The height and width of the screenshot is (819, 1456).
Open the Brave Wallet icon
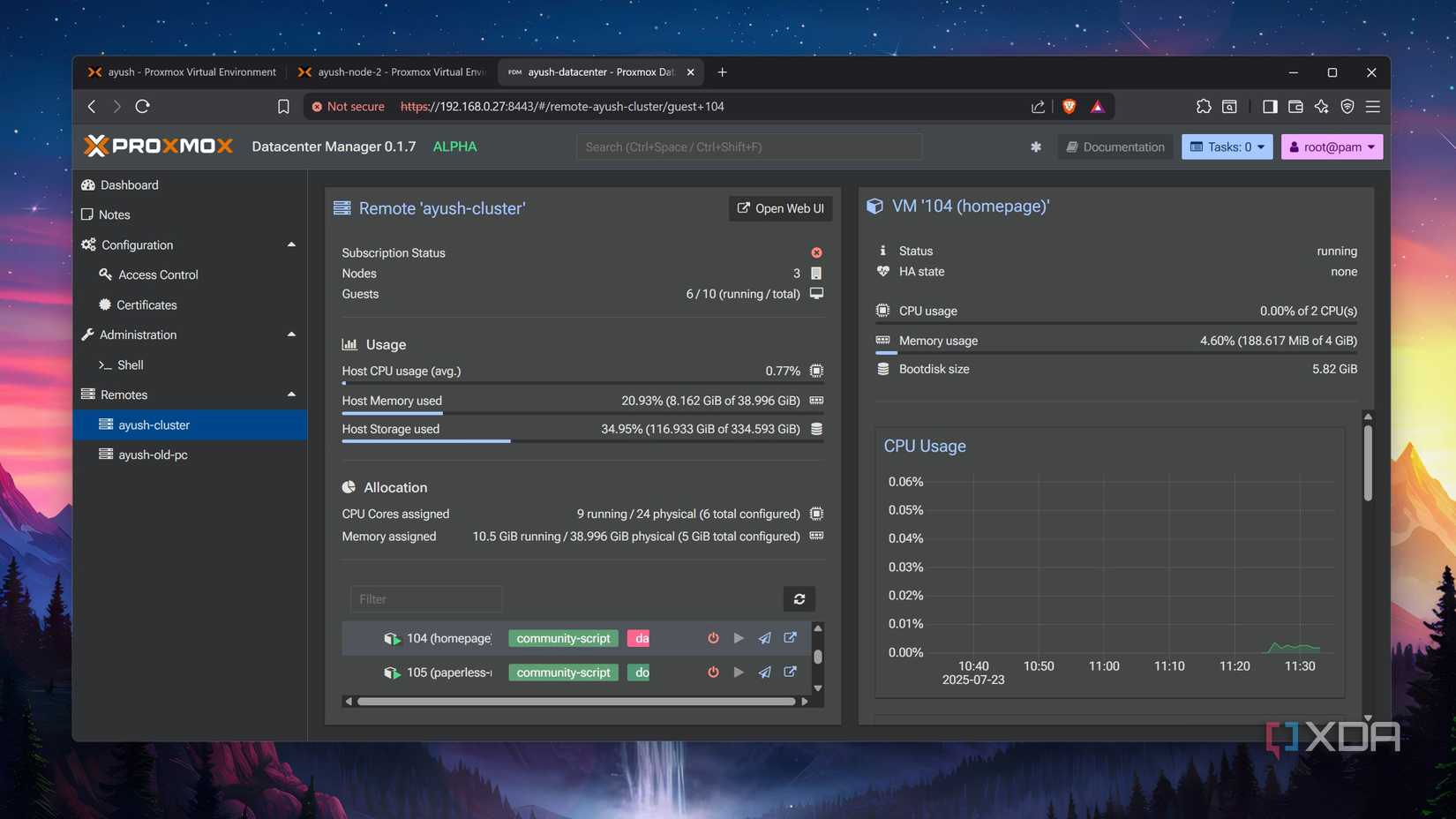[1295, 106]
